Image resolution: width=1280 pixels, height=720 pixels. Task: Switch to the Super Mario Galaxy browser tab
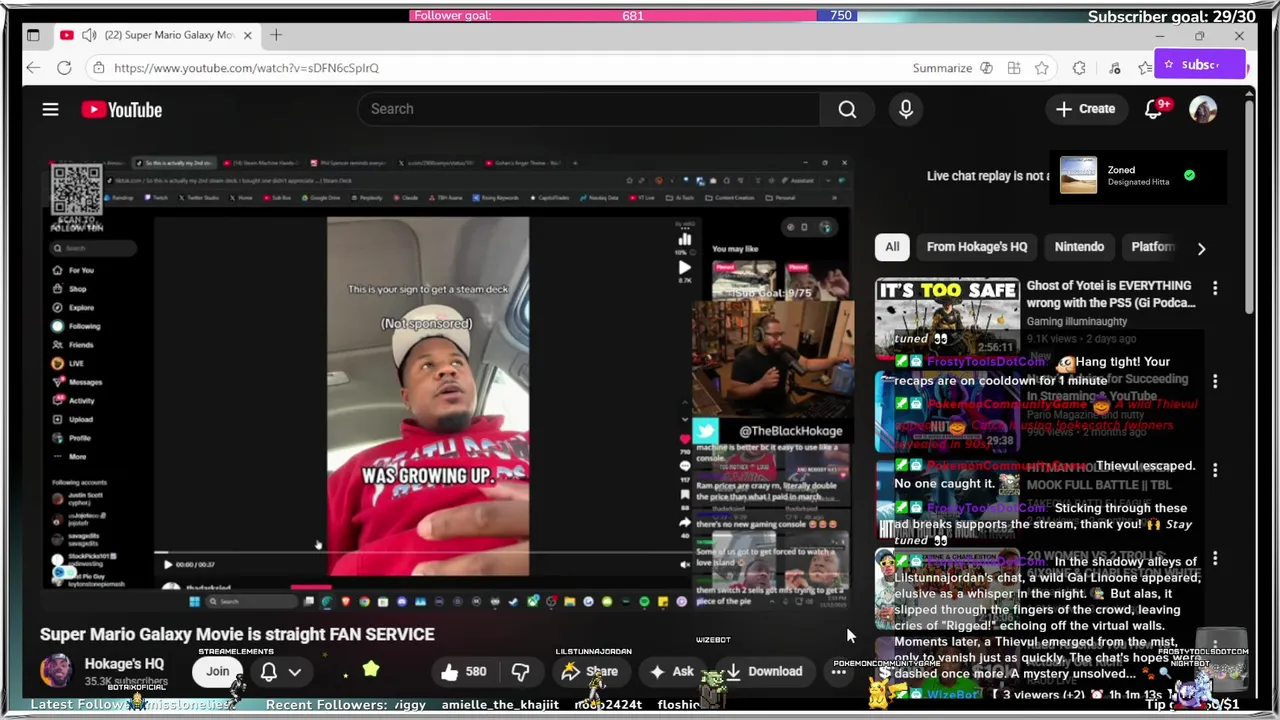click(156, 35)
